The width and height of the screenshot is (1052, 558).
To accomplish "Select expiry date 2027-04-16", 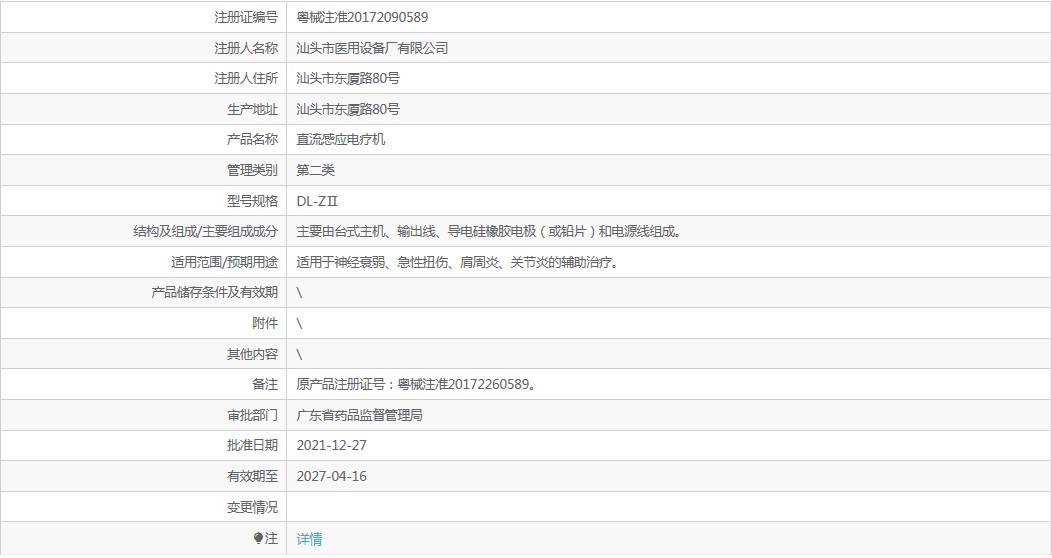I will [331, 476].
